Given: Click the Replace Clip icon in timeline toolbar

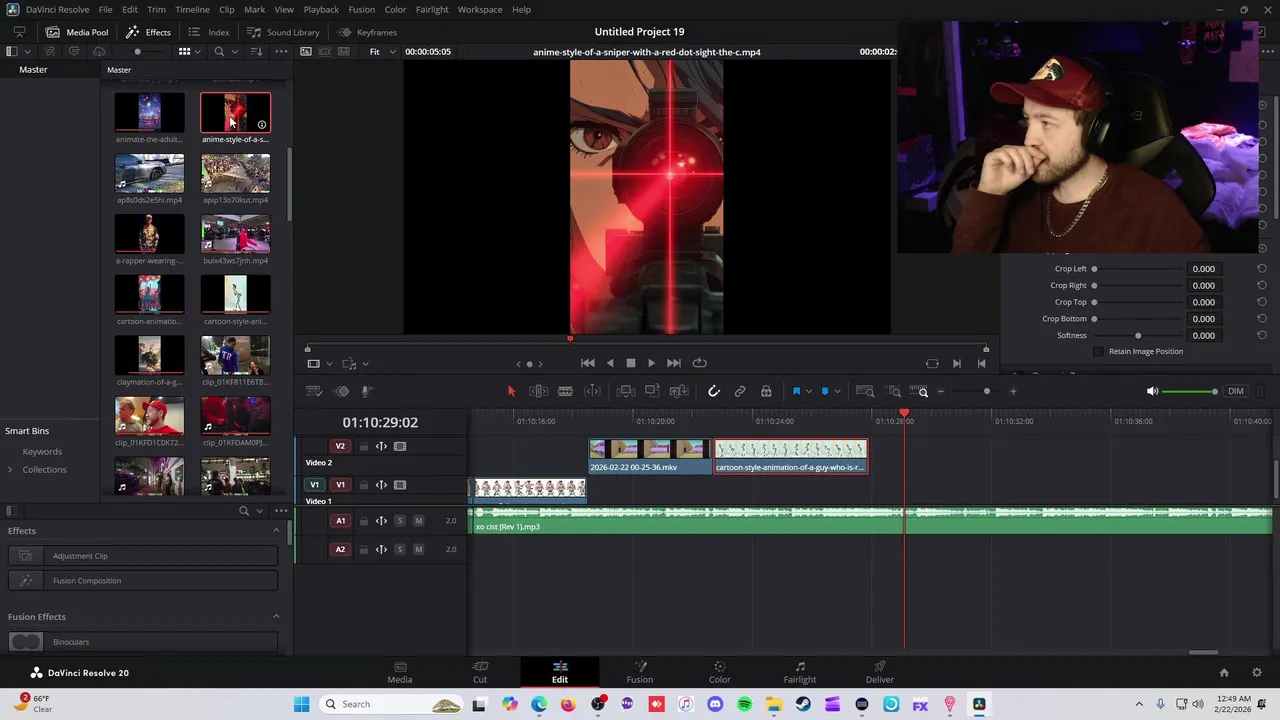Looking at the screenshot, I should click(x=679, y=391).
